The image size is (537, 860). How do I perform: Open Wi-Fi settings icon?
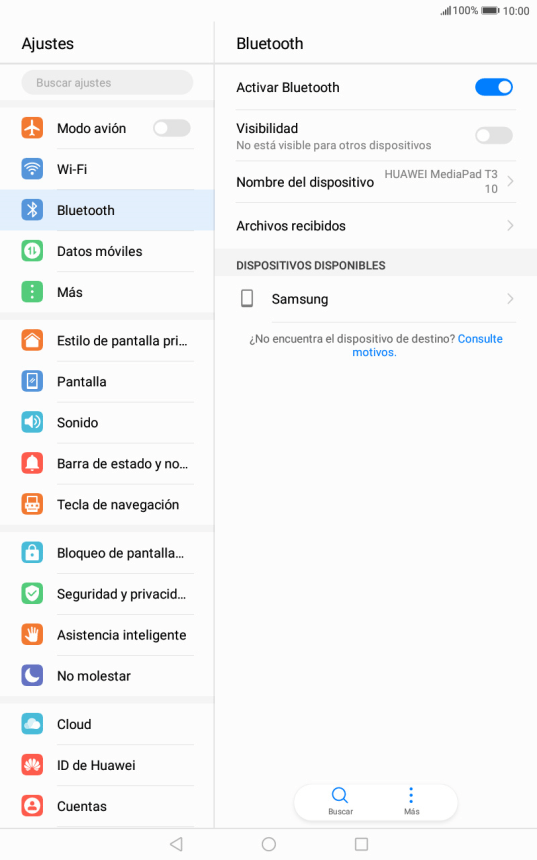pyautogui.click(x=32, y=169)
